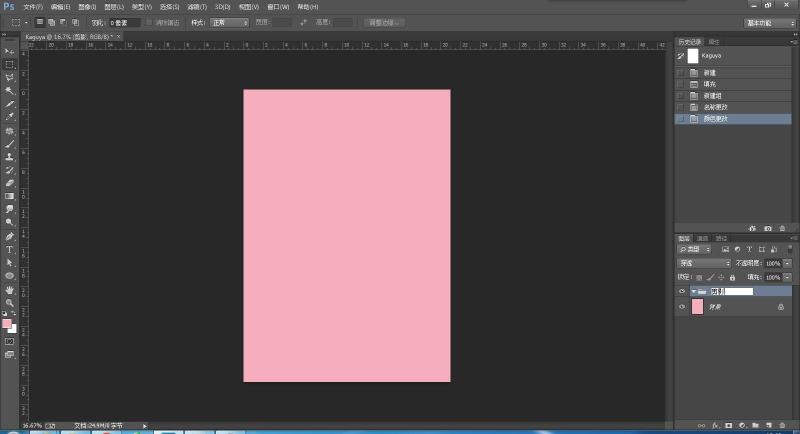Viewport: 800px width, 434px height.
Task: Toggle Quick Mask mode in toolbox
Action: pyautogui.click(x=9, y=341)
